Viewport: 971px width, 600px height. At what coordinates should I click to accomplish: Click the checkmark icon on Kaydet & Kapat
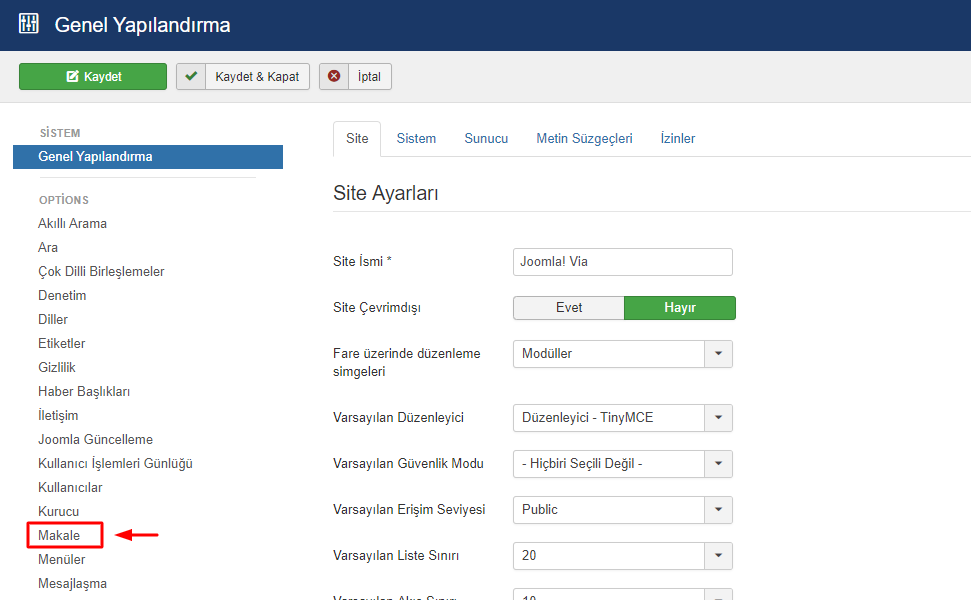click(191, 77)
